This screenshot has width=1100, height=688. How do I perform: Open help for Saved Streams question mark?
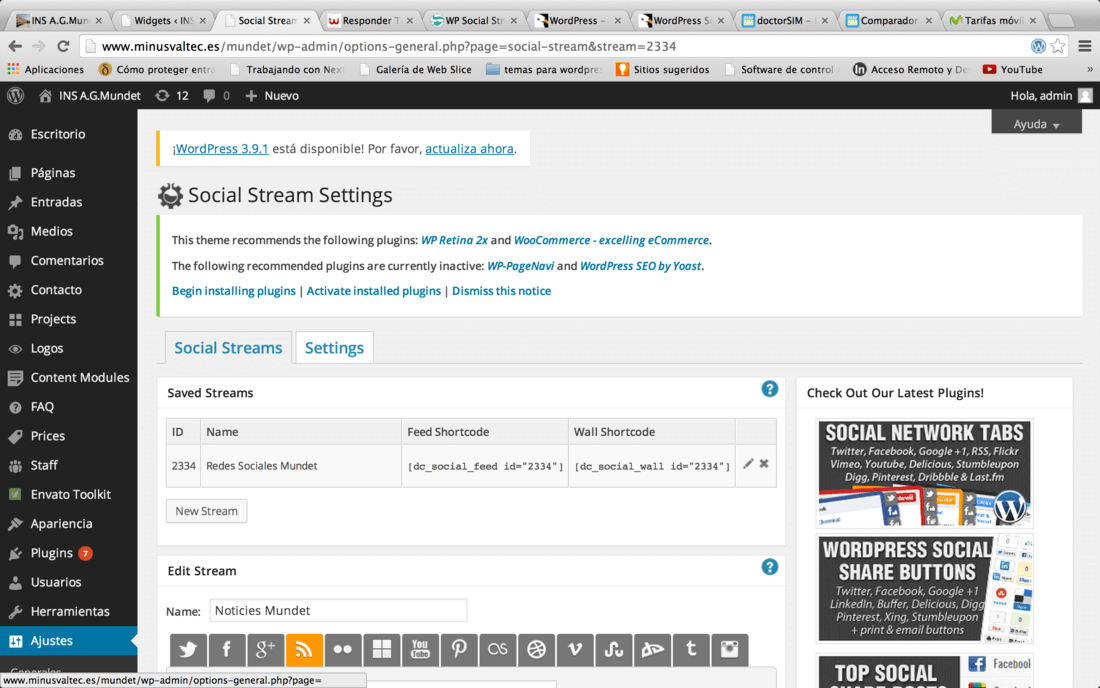pos(770,389)
